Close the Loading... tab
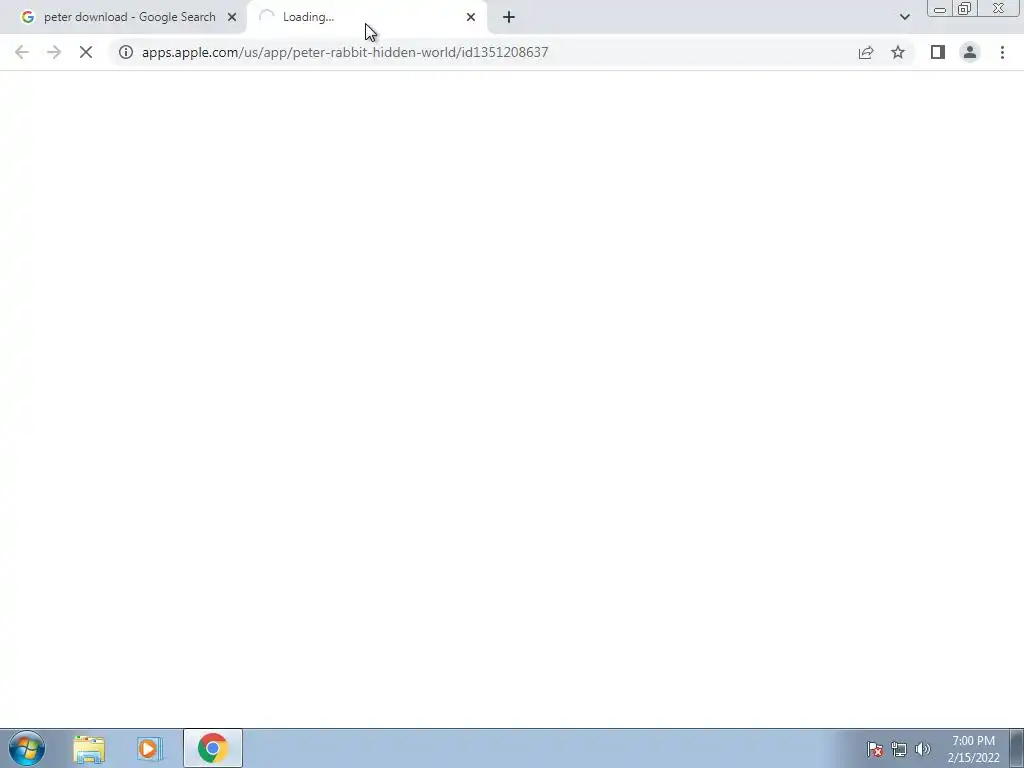Screen dimensions: 1024x768 471,17
